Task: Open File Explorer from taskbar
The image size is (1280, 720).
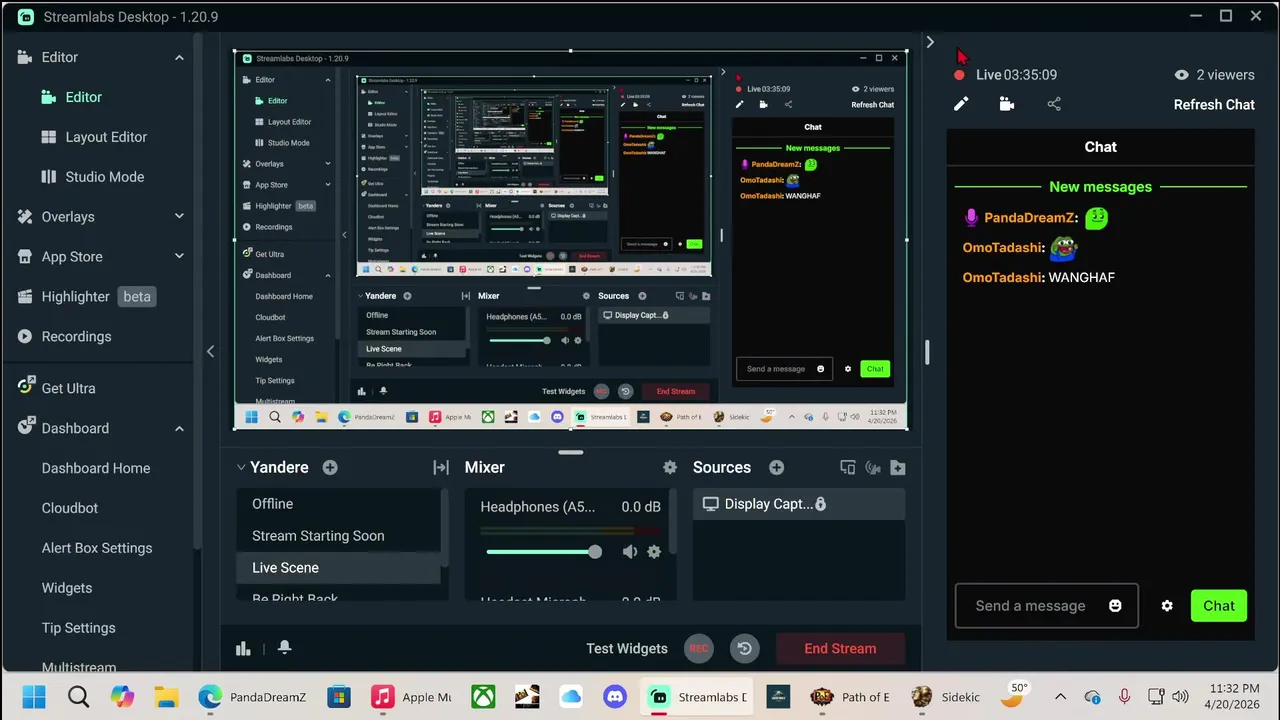Action: [x=166, y=697]
